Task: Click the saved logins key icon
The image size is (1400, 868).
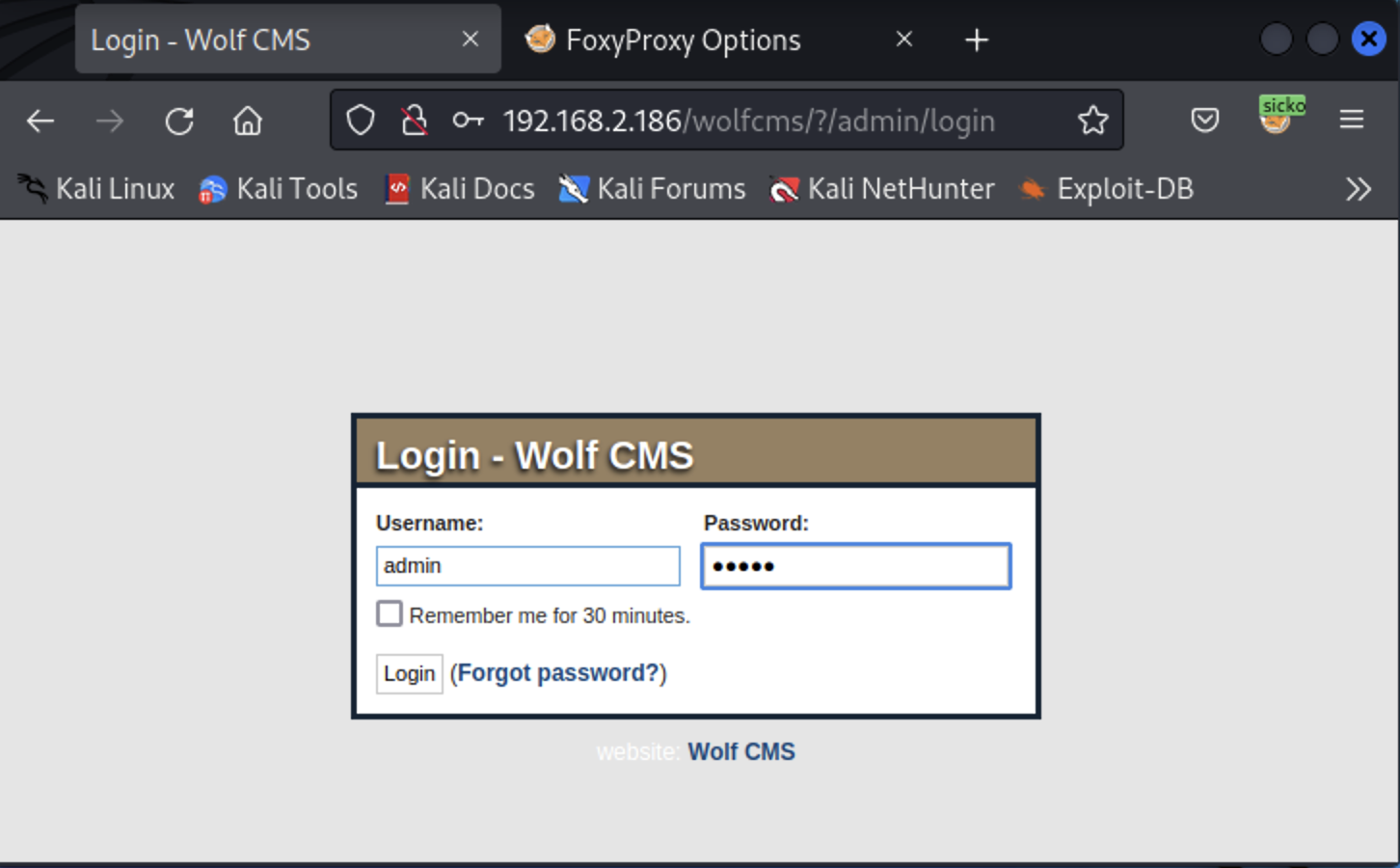Action: pyautogui.click(x=469, y=121)
